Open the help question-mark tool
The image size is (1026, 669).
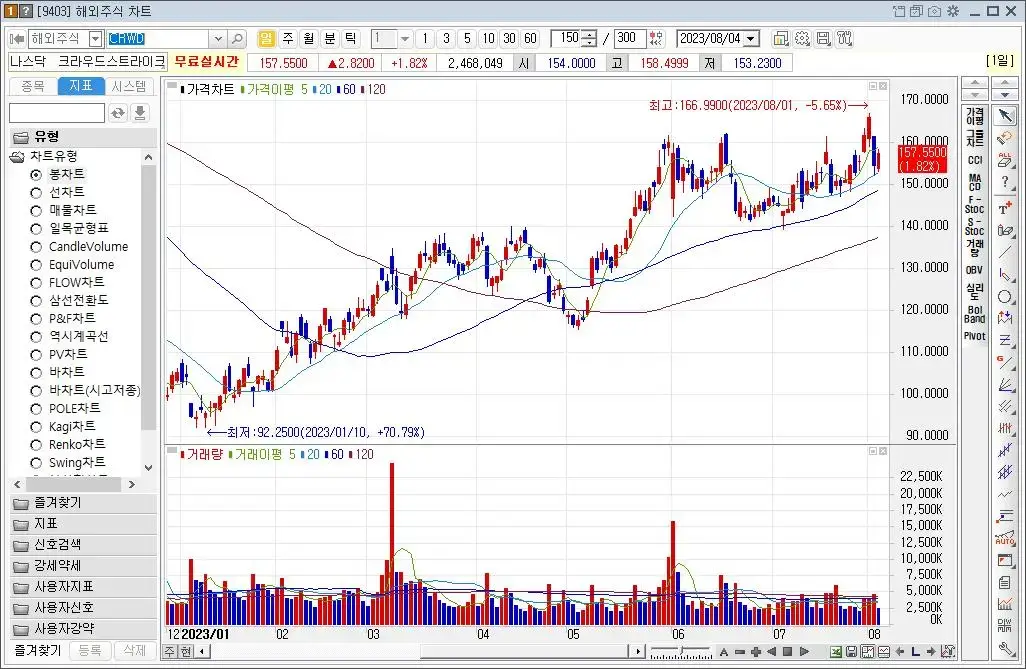[1004, 183]
